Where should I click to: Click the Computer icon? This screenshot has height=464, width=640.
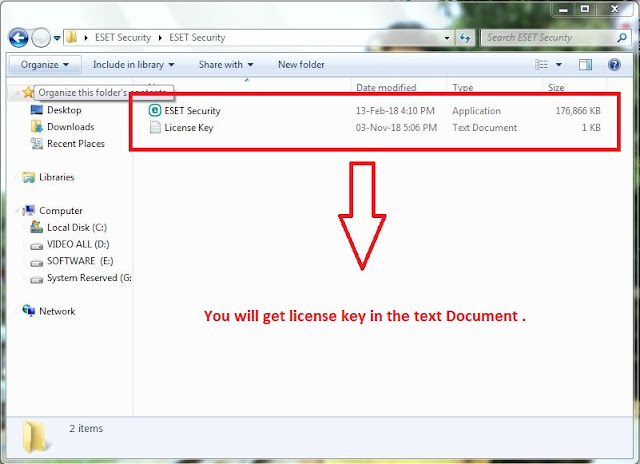point(29,210)
